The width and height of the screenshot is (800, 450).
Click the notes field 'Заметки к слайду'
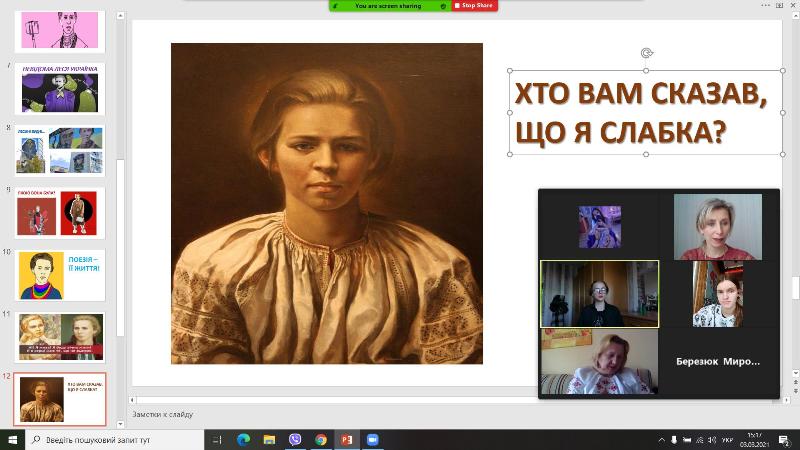(162, 414)
